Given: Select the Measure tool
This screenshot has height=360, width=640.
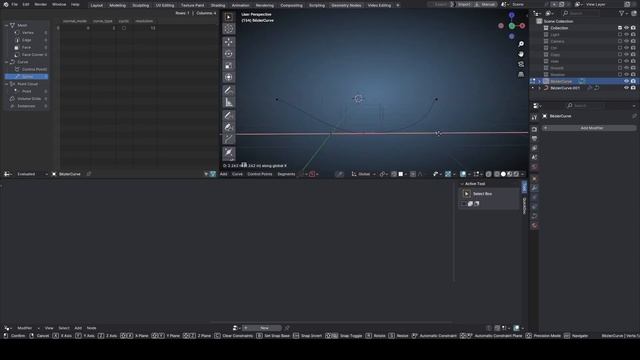Looking at the screenshot, I should click(x=229, y=102).
